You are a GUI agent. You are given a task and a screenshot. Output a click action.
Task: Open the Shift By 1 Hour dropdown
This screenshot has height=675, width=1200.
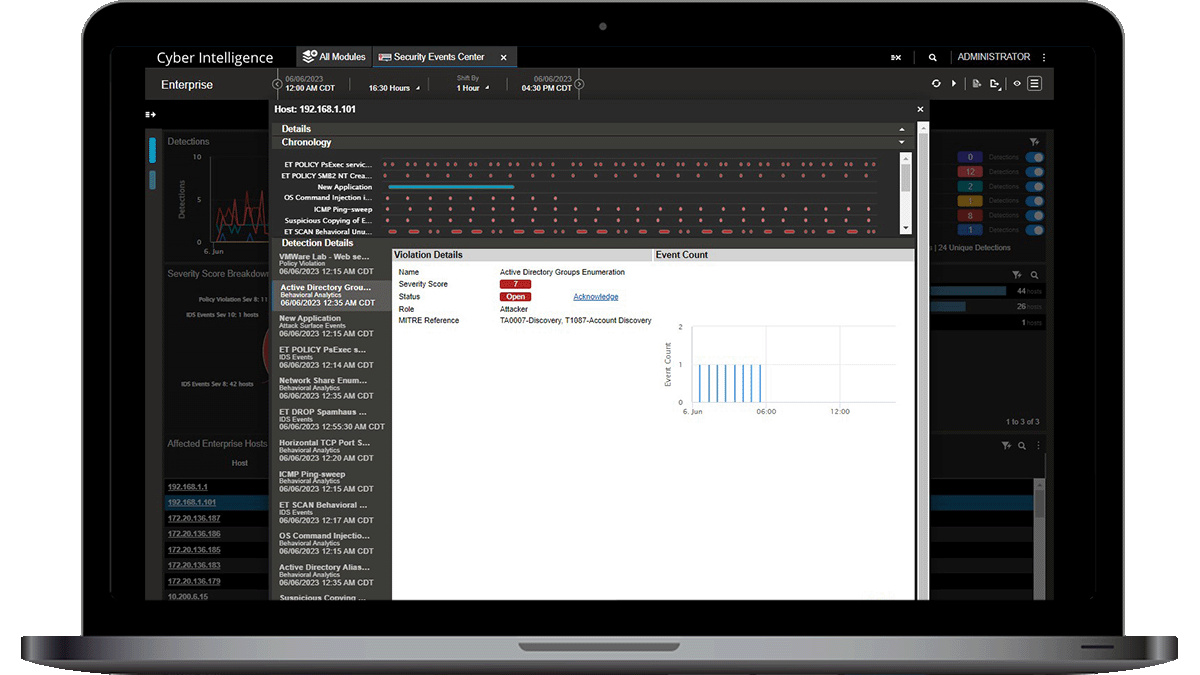[472, 88]
